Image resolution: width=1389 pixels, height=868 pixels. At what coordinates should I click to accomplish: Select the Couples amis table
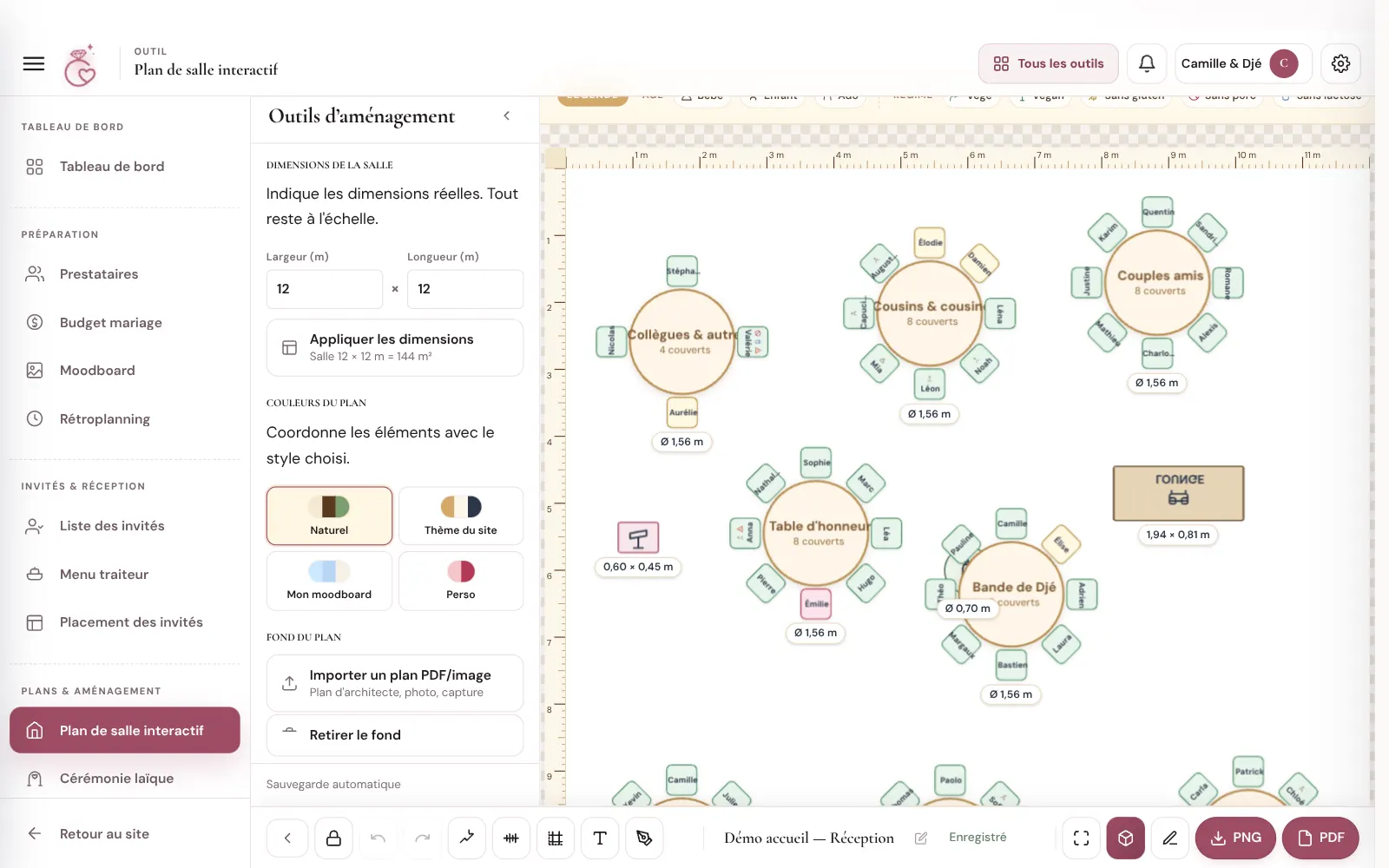1158,282
